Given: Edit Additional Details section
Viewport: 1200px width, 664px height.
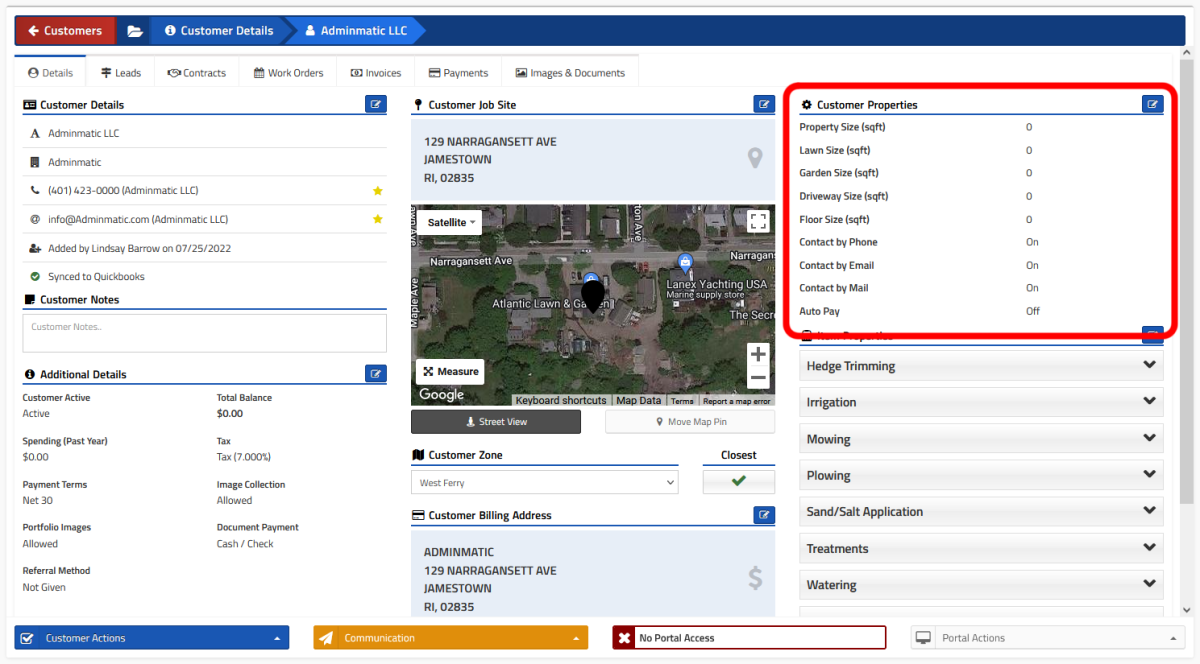Looking at the screenshot, I should tap(375, 373).
